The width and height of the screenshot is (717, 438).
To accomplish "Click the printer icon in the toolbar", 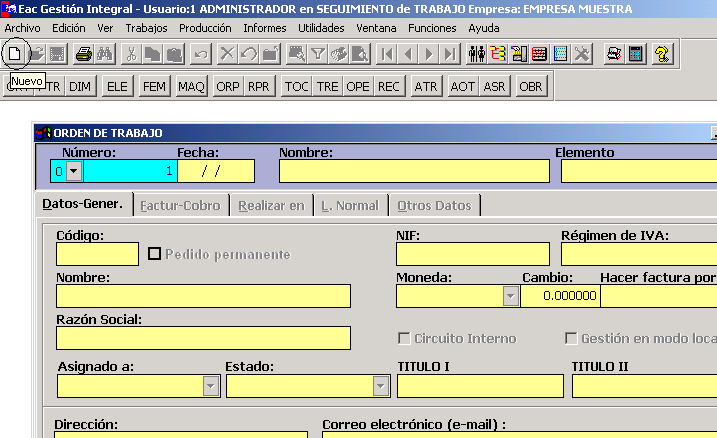I will tap(84, 54).
